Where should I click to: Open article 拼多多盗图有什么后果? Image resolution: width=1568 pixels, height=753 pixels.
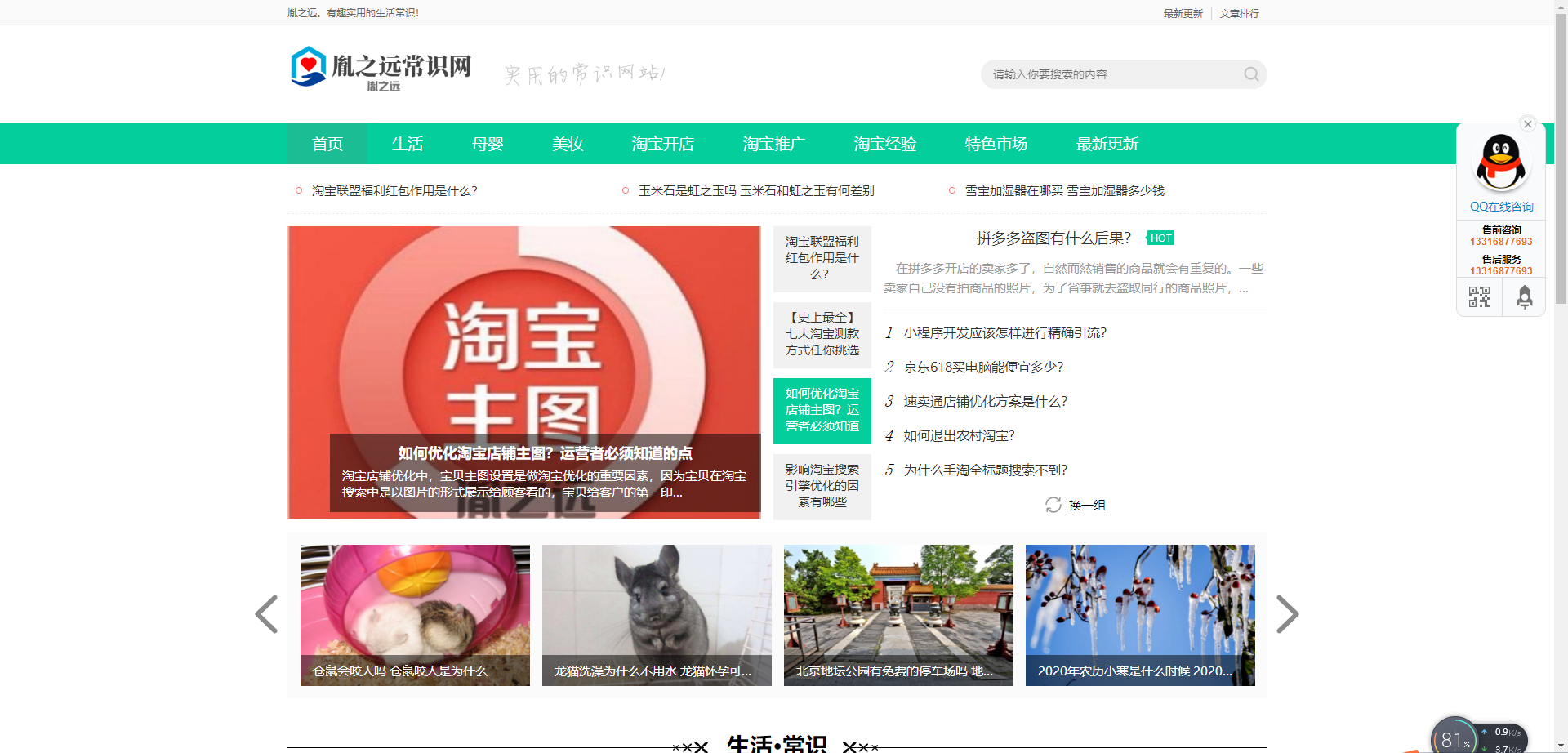(x=1053, y=238)
